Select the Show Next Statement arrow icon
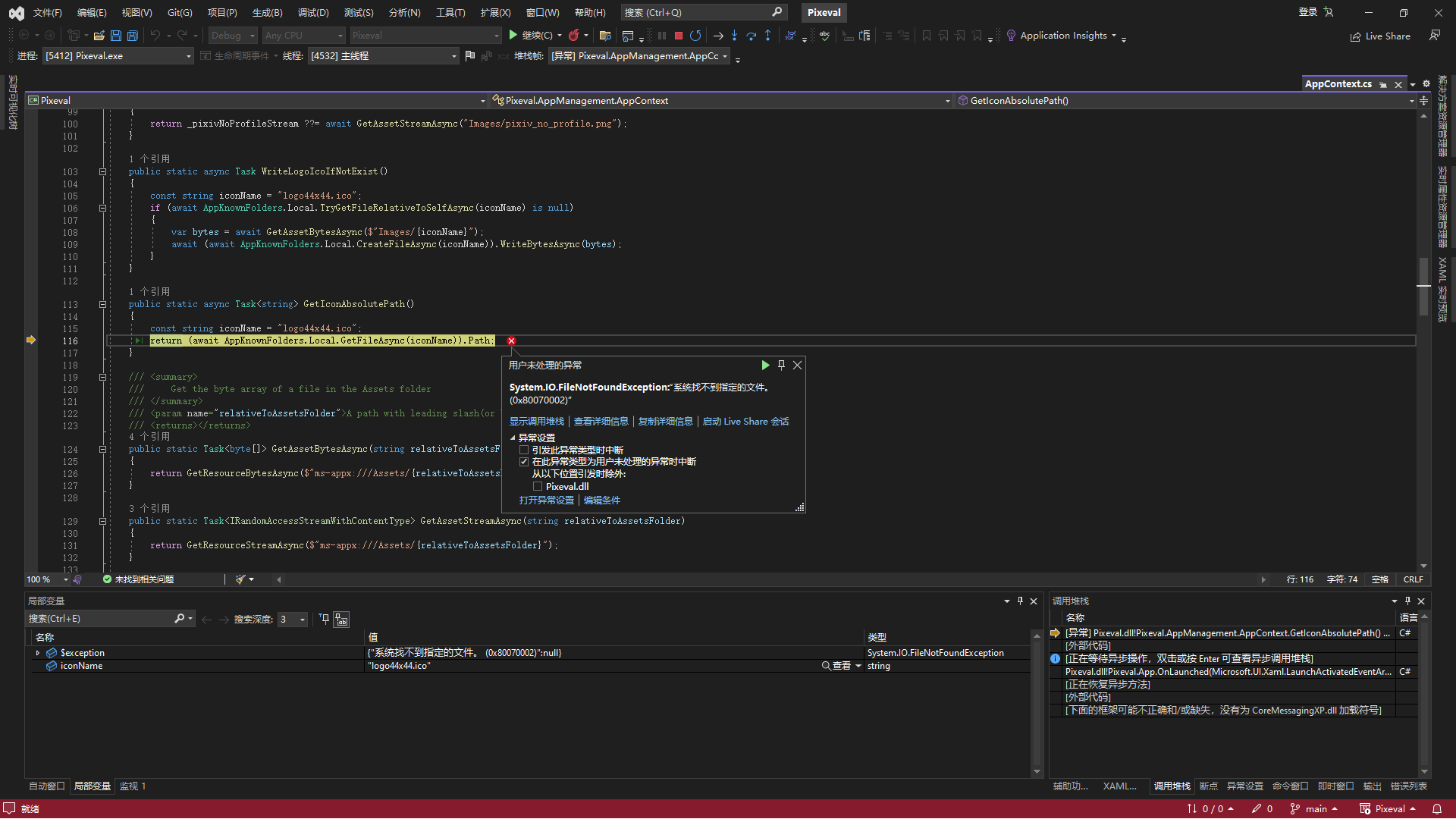The width and height of the screenshot is (1456, 819). coord(718,35)
